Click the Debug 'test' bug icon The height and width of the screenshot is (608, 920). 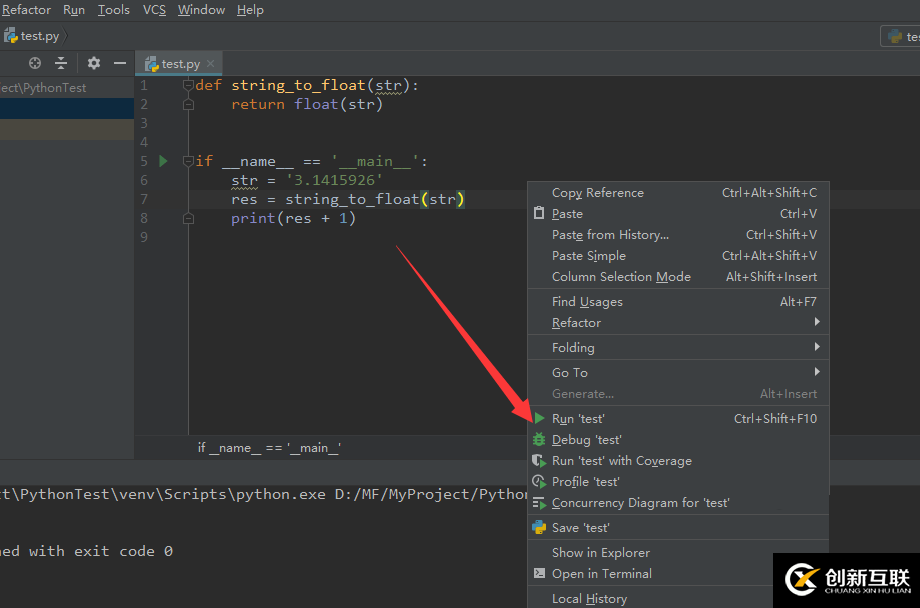(539, 440)
